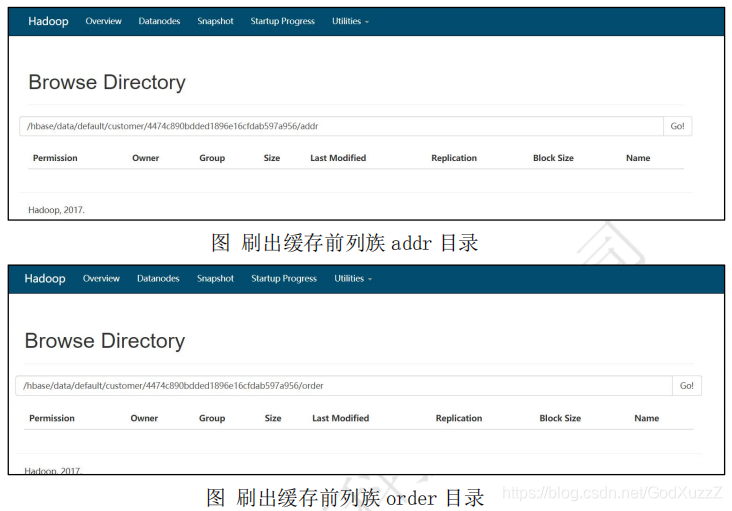This screenshot has height=511, width=732.
Task: Click Last Modified header in addr table
Action: point(338,158)
